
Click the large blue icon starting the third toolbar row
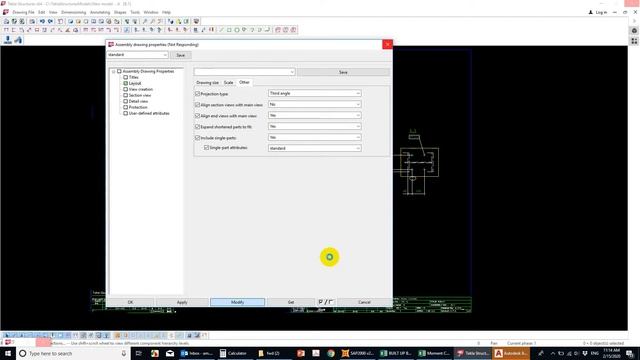coord(7,40)
